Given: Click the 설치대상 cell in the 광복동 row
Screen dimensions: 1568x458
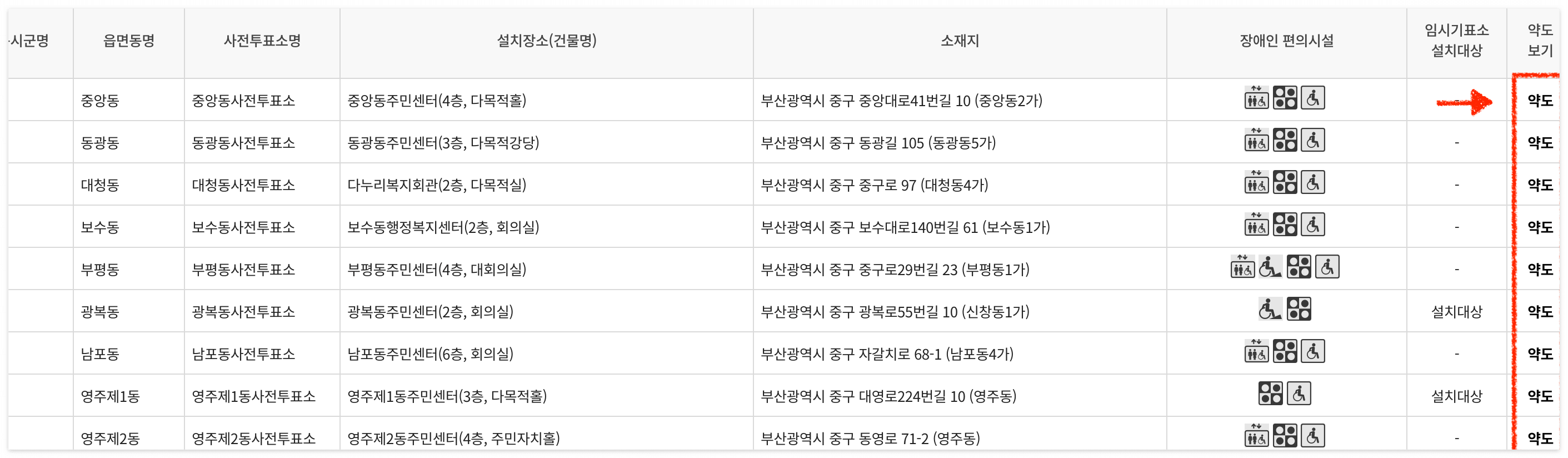Looking at the screenshot, I should click(1456, 312).
